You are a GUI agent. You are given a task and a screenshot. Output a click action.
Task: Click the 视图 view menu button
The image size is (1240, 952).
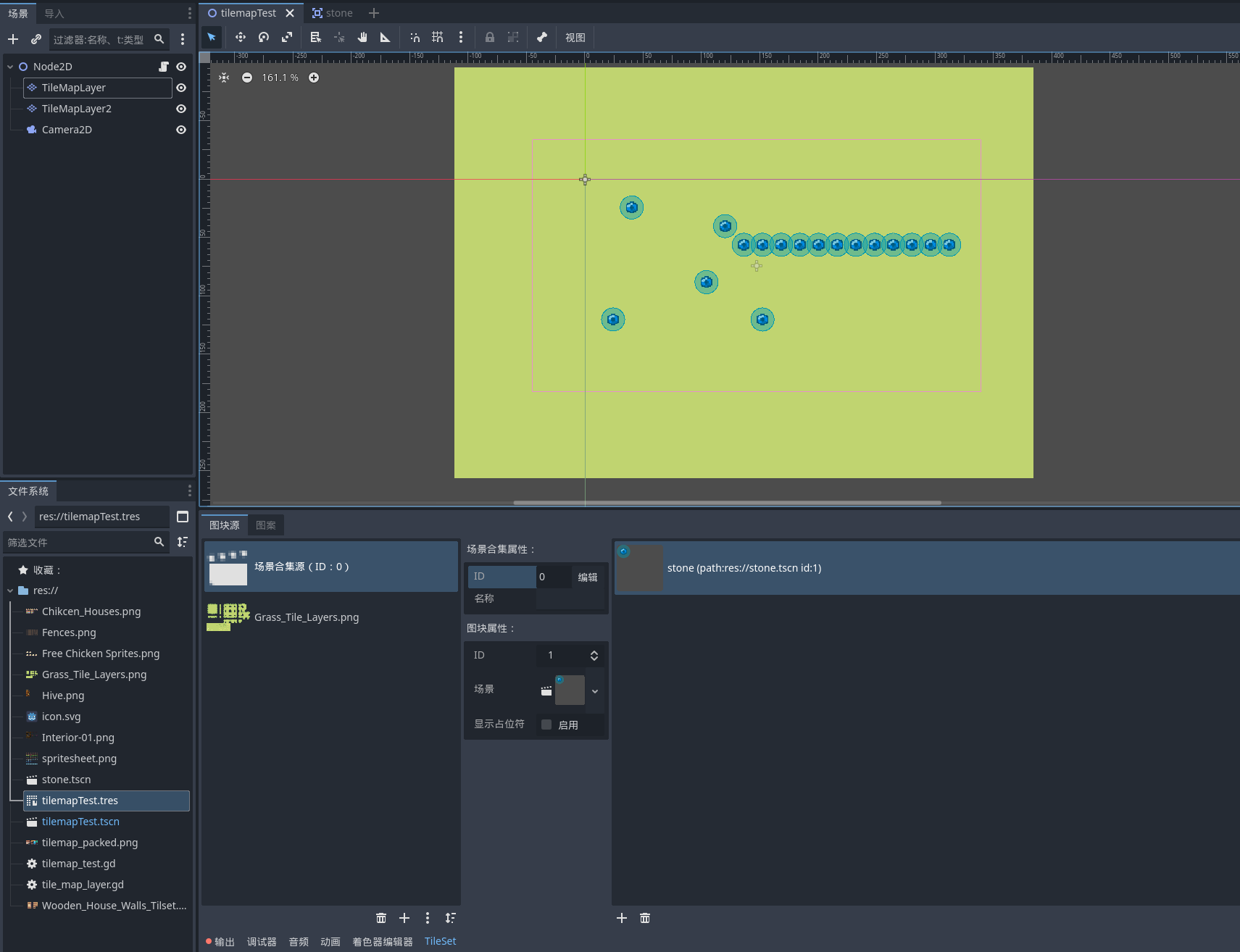[575, 37]
